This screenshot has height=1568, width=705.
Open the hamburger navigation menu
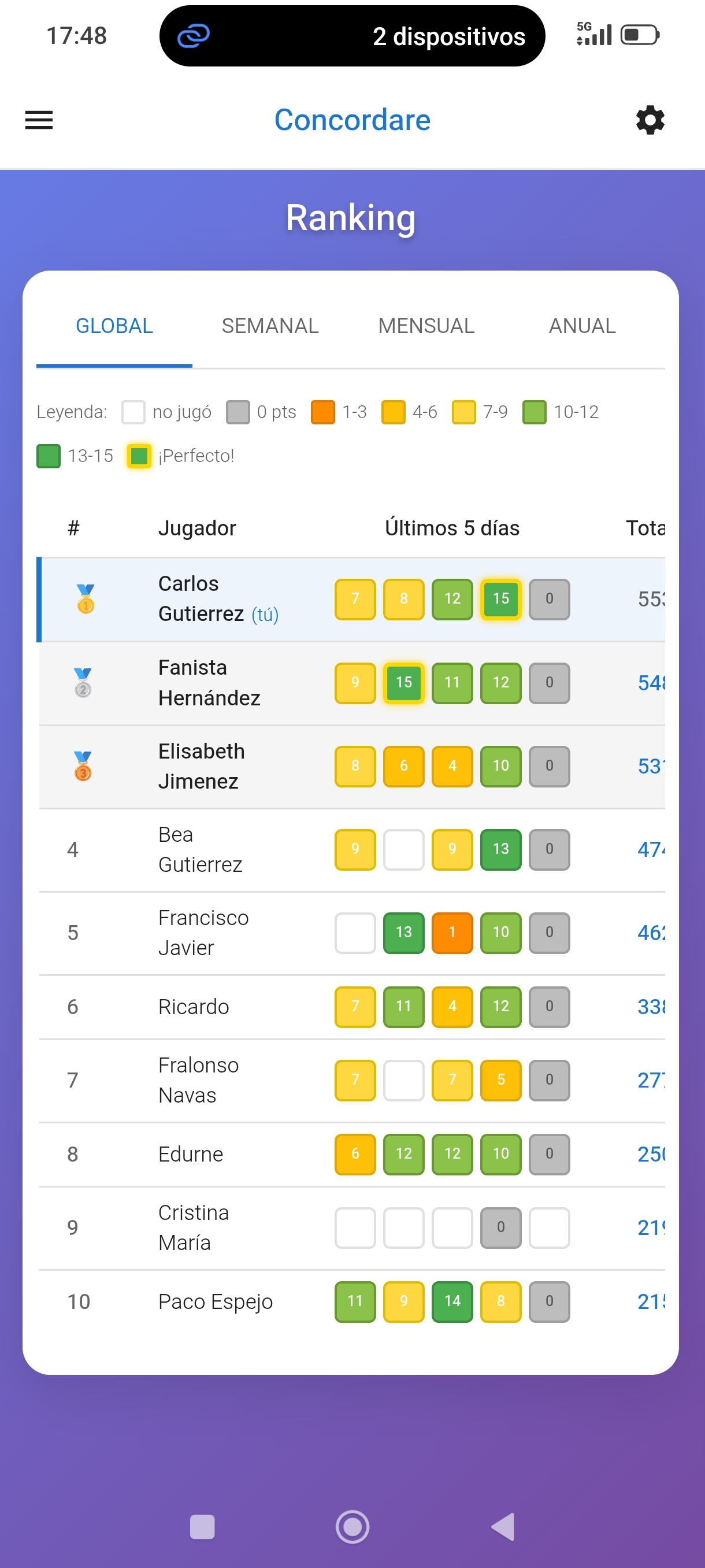[39, 120]
